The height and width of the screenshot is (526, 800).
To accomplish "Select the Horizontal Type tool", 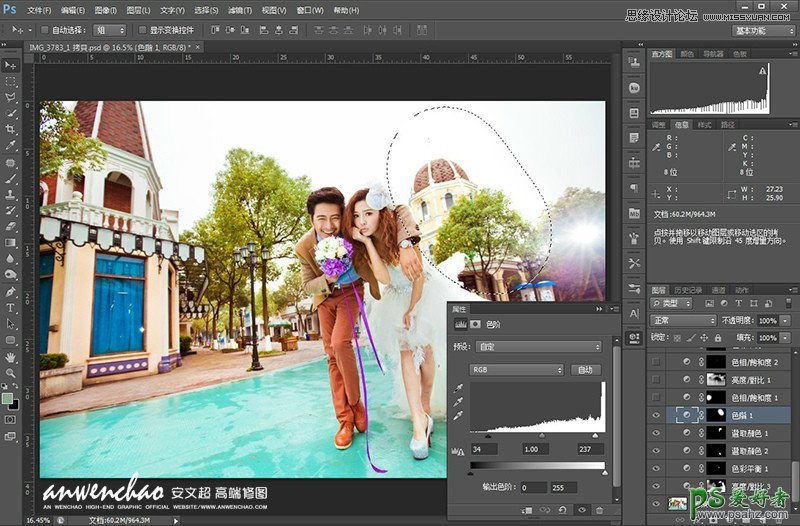I will click(x=11, y=308).
